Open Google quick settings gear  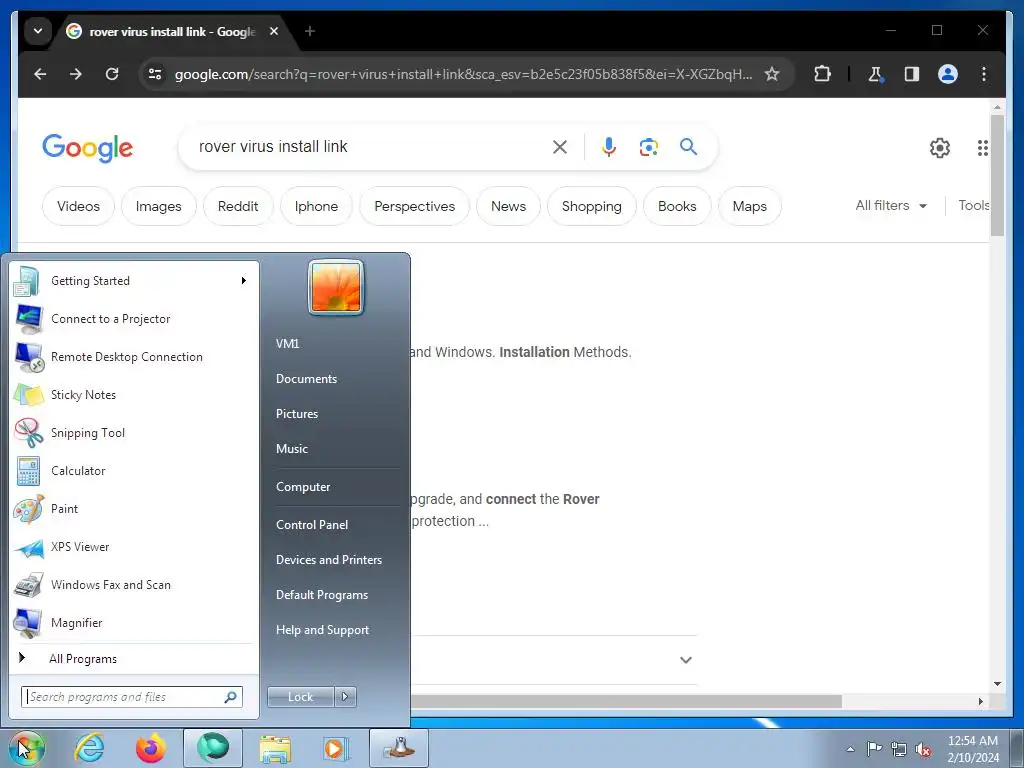click(x=940, y=148)
